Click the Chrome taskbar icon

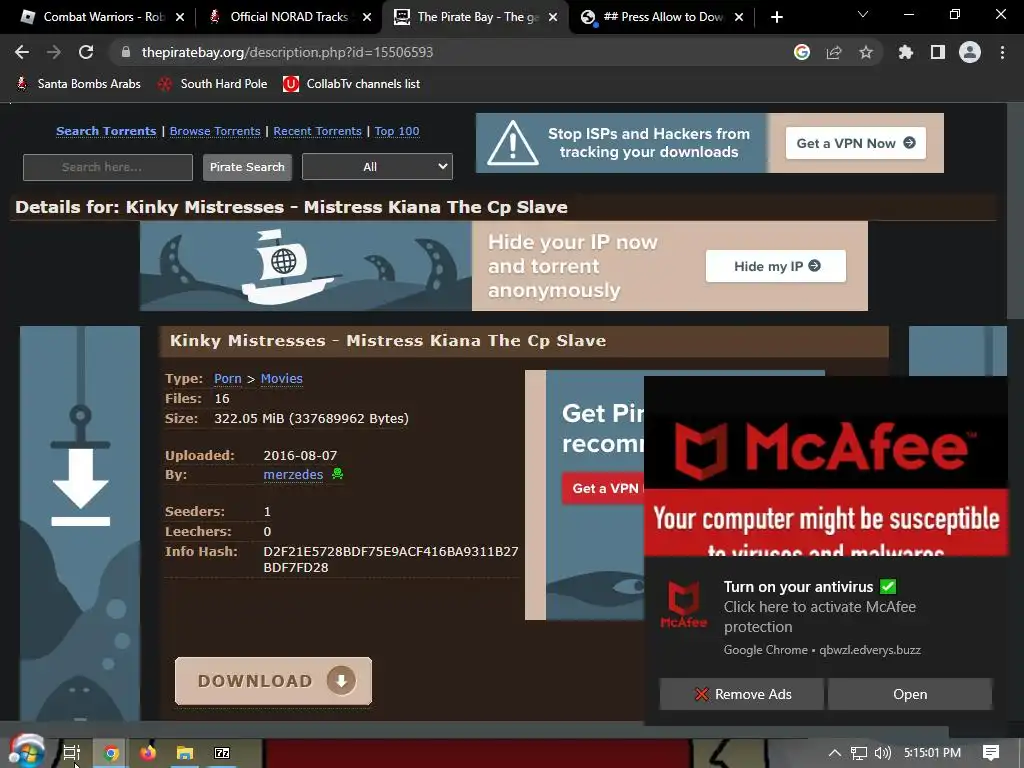111,753
